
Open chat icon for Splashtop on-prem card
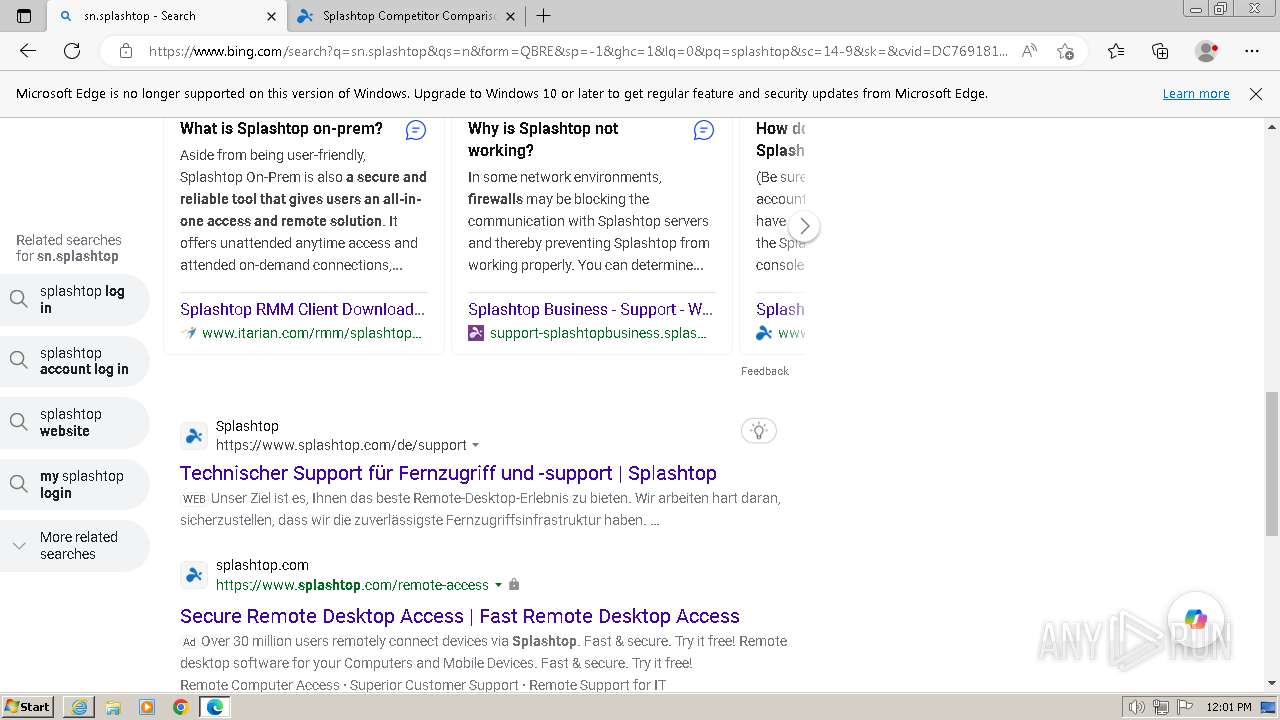[416, 130]
